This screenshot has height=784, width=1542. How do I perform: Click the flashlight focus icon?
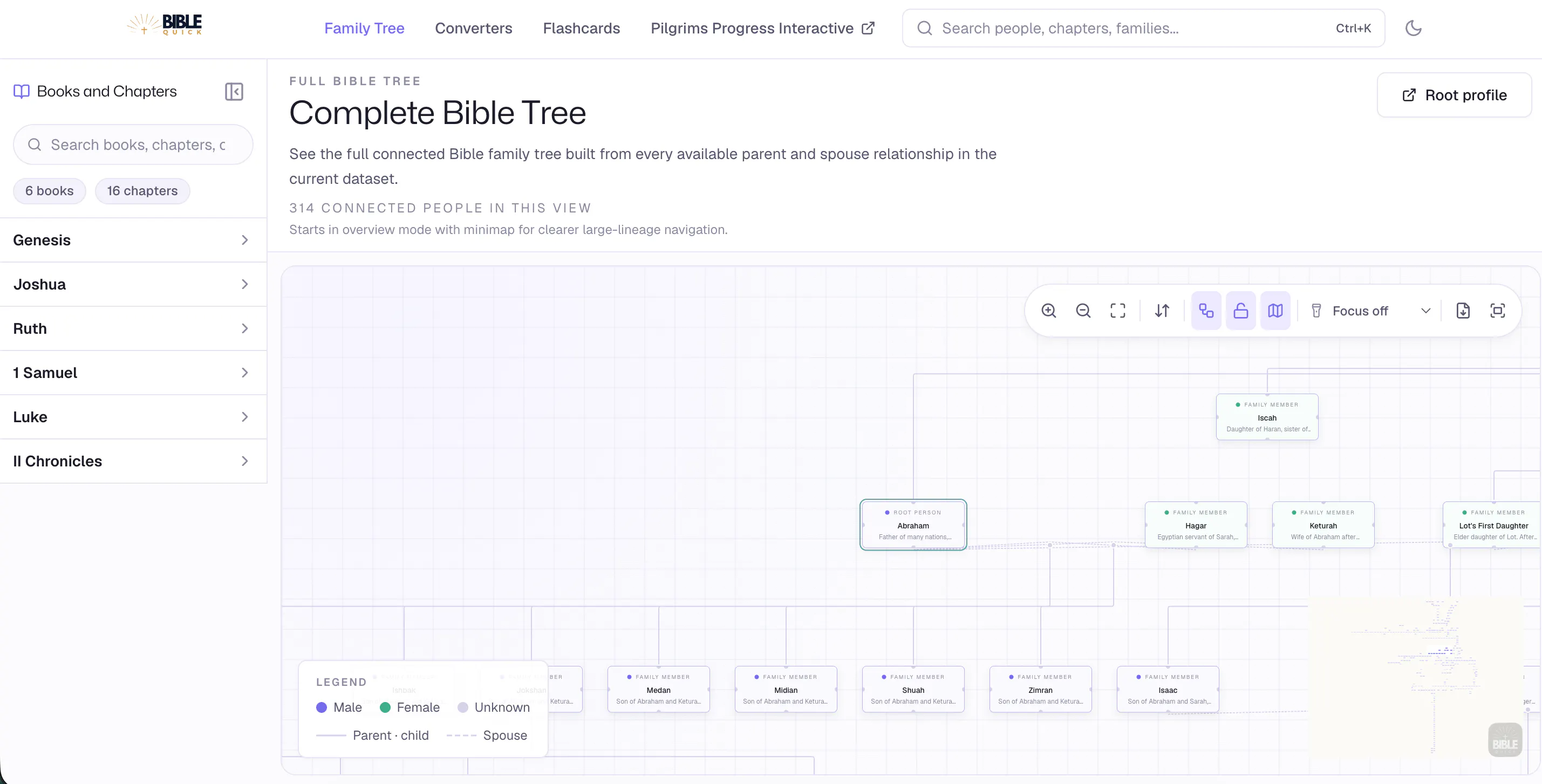(x=1316, y=311)
